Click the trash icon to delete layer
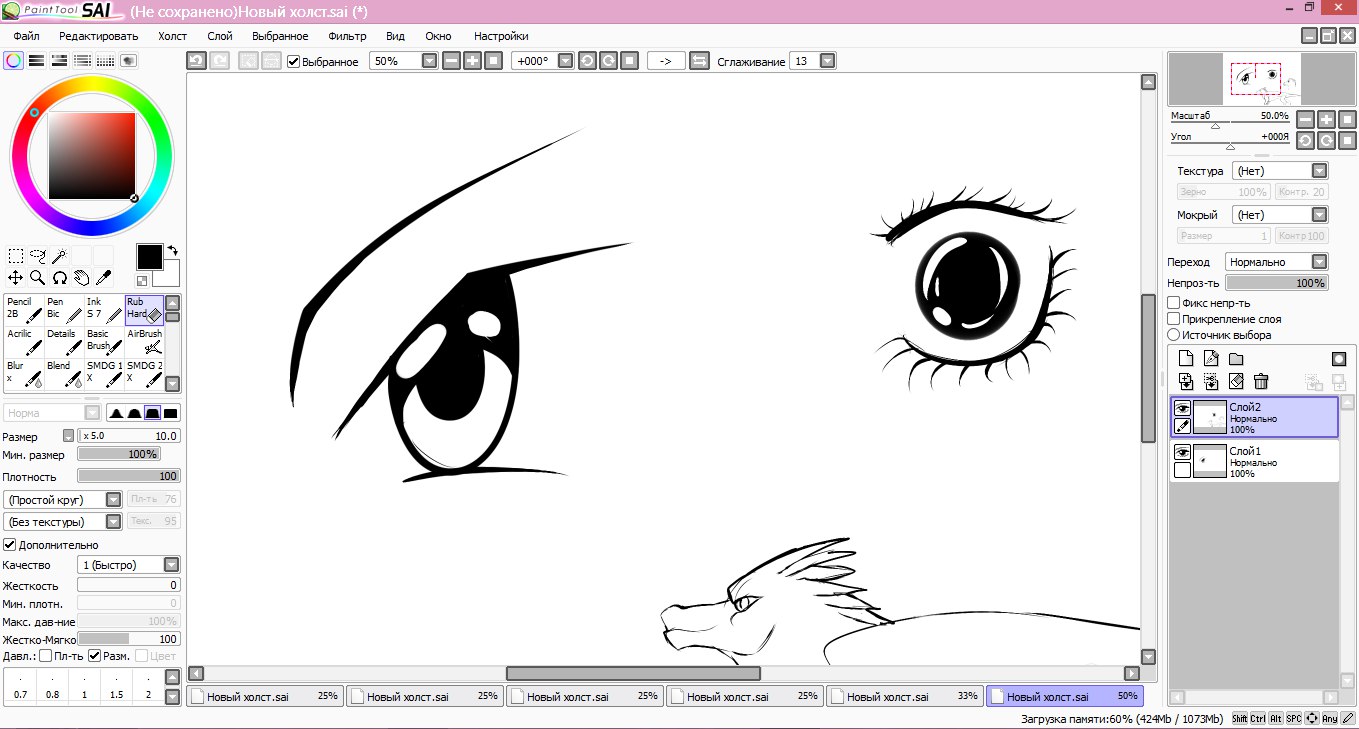 1261,381
